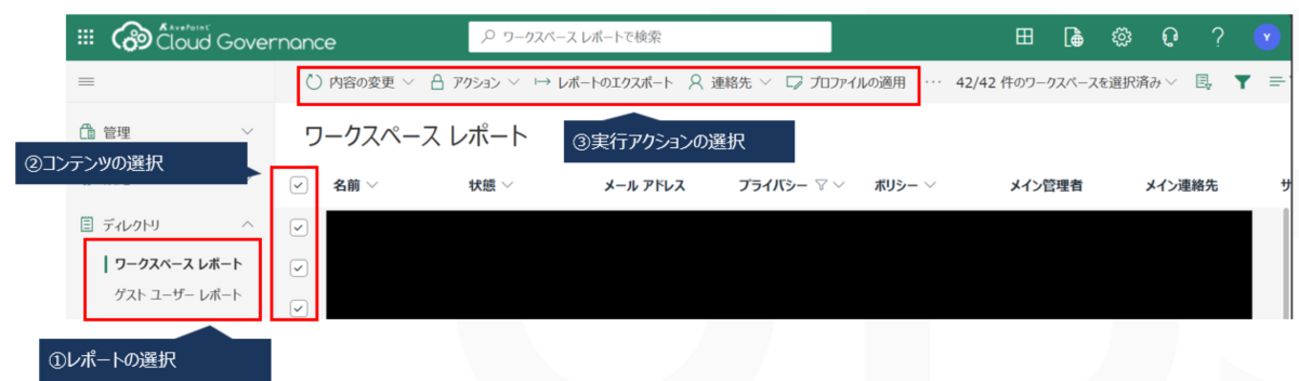Uncheck the first row checkbox
The width and height of the screenshot is (1299, 381).
298,227
